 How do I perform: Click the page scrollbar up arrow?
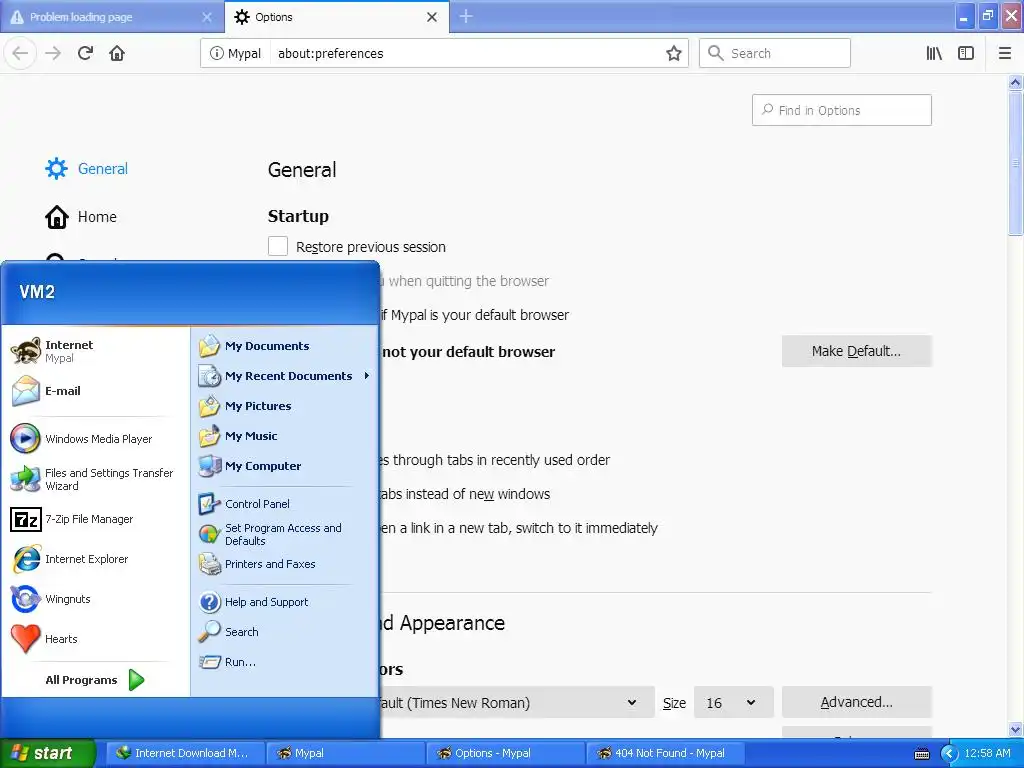pos(1016,82)
